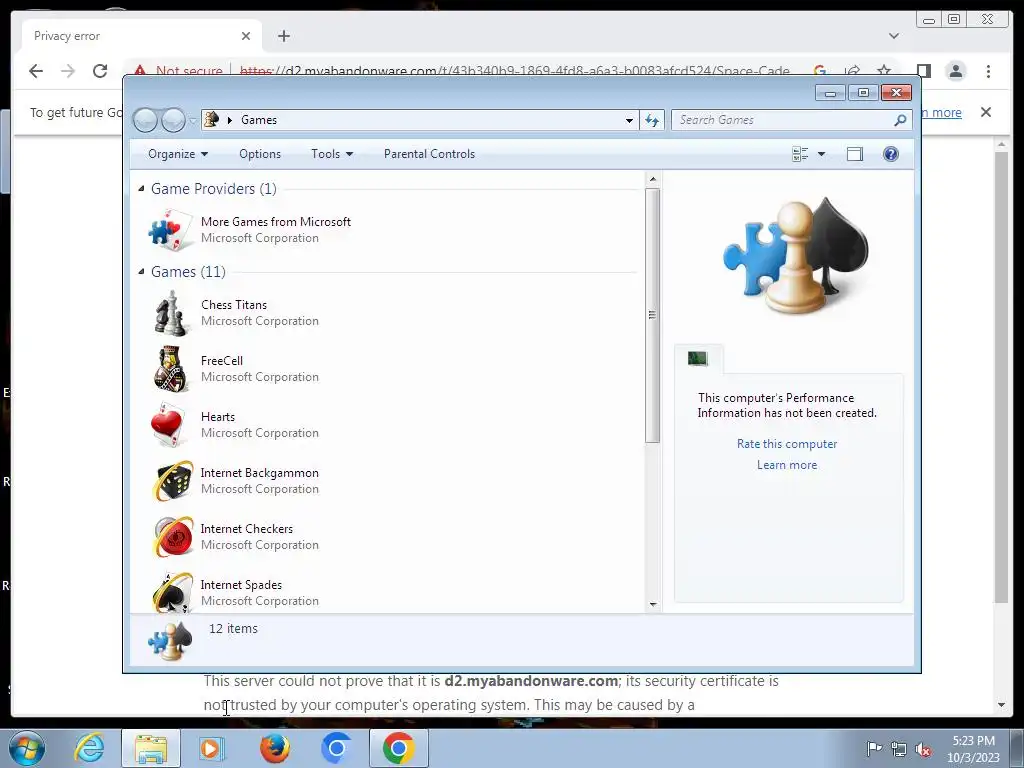1024x768 pixels.
Task: Click the blue Chromium taskbar icon
Action: [336, 748]
